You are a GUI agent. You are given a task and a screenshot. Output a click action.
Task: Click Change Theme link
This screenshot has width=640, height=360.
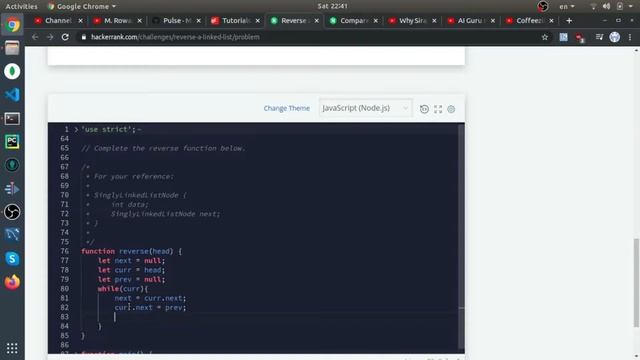[x=287, y=108]
